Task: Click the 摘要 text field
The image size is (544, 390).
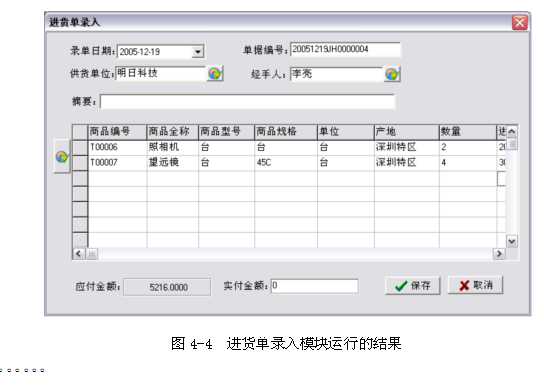Action: pyautogui.click(x=247, y=102)
